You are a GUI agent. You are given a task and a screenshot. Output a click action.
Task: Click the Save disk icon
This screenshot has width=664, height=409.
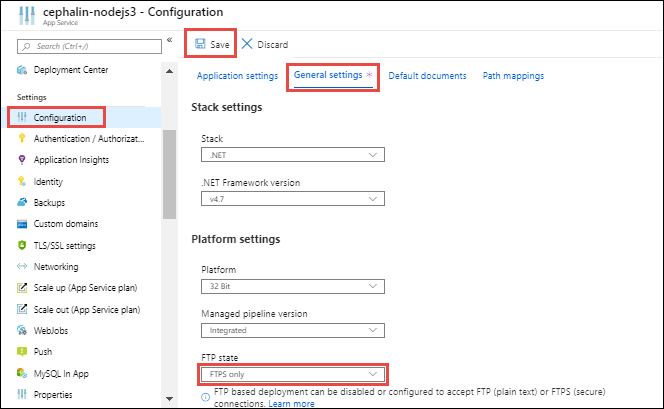[200, 44]
